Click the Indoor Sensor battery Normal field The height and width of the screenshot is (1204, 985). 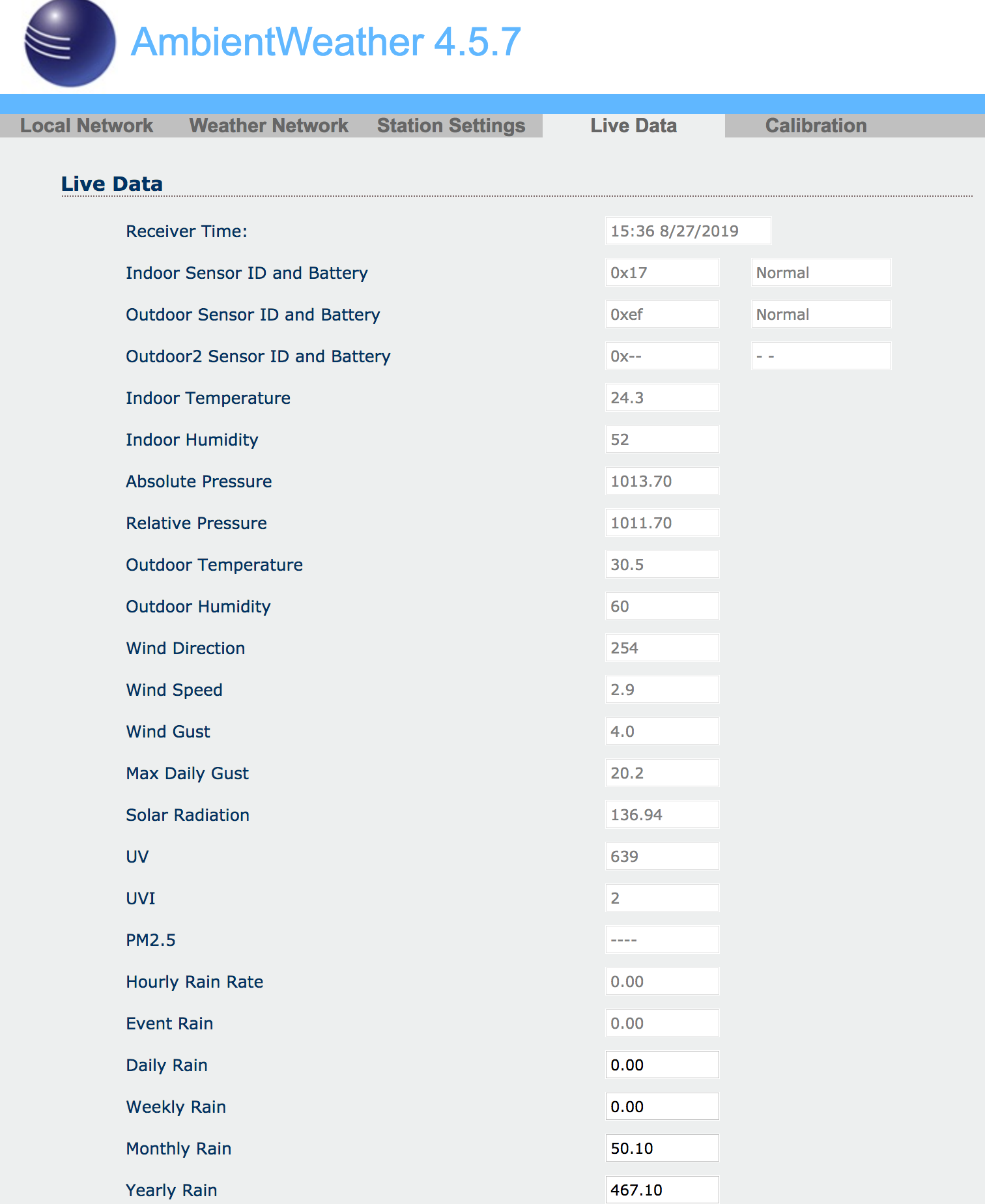(x=821, y=272)
